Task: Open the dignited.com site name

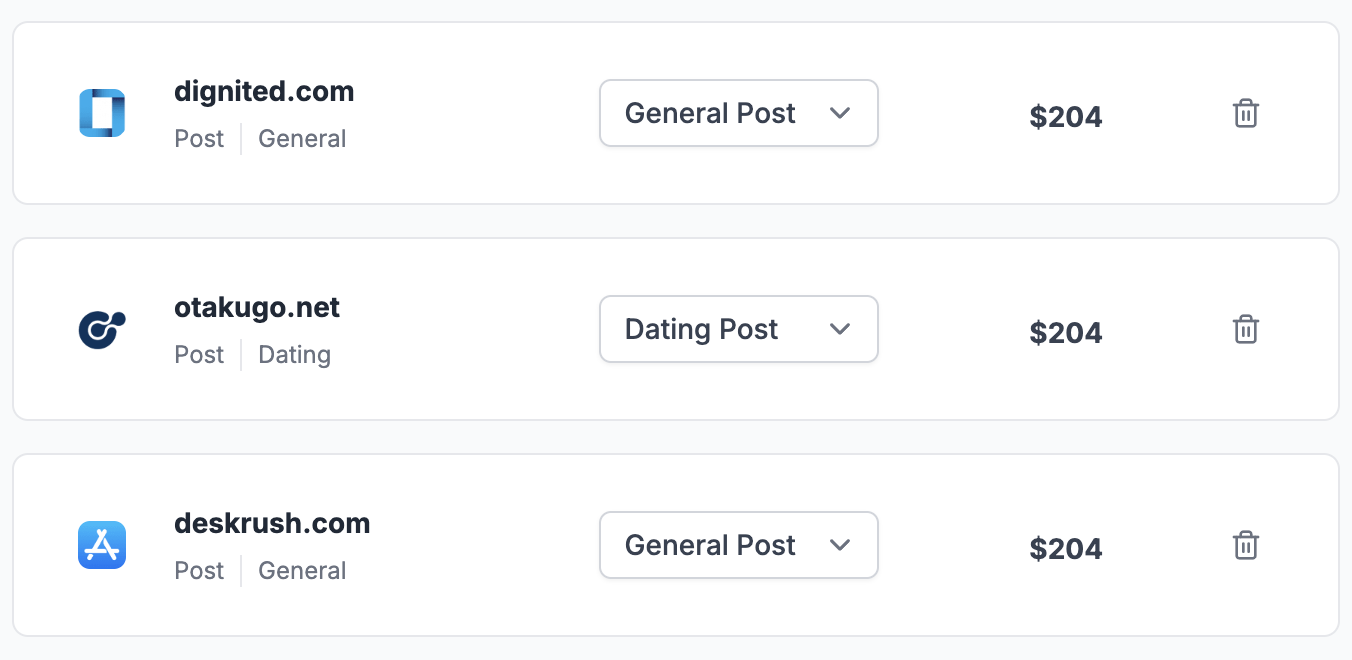Action: pyautogui.click(x=264, y=92)
